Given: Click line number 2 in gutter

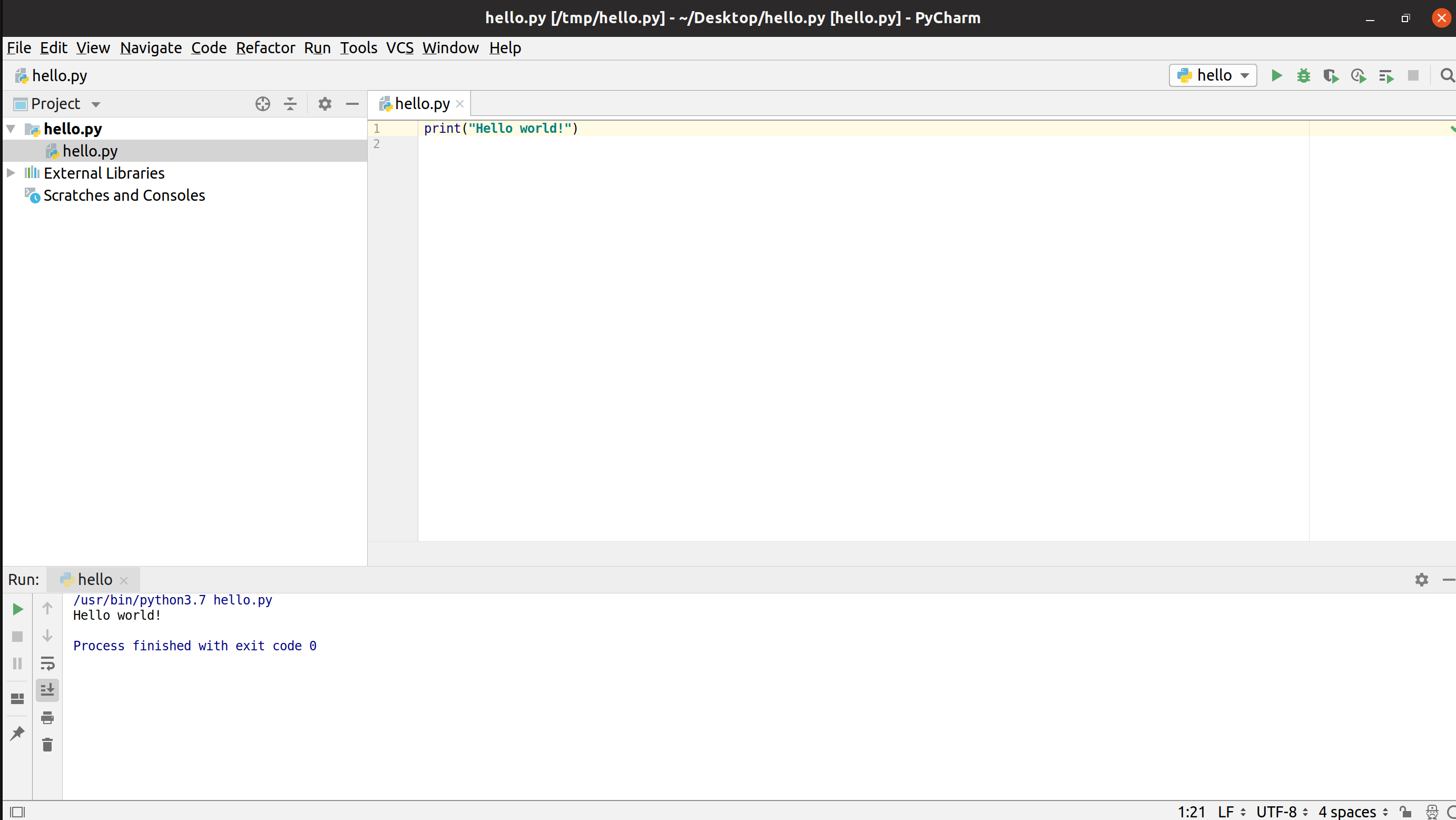Looking at the screenshot, I should point(377,144).
